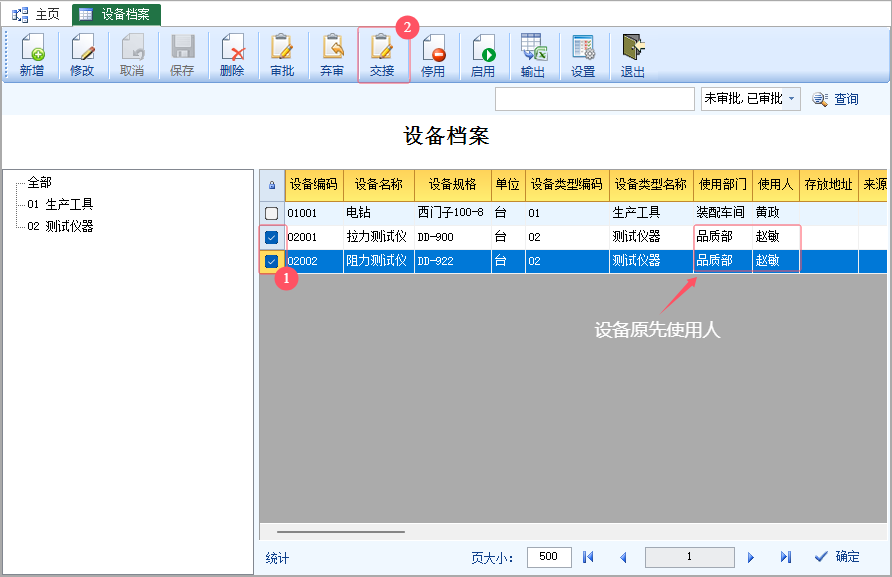Check the box for row 01001
892x577 pixels.
pyautogui.click(x=271, y=213)
